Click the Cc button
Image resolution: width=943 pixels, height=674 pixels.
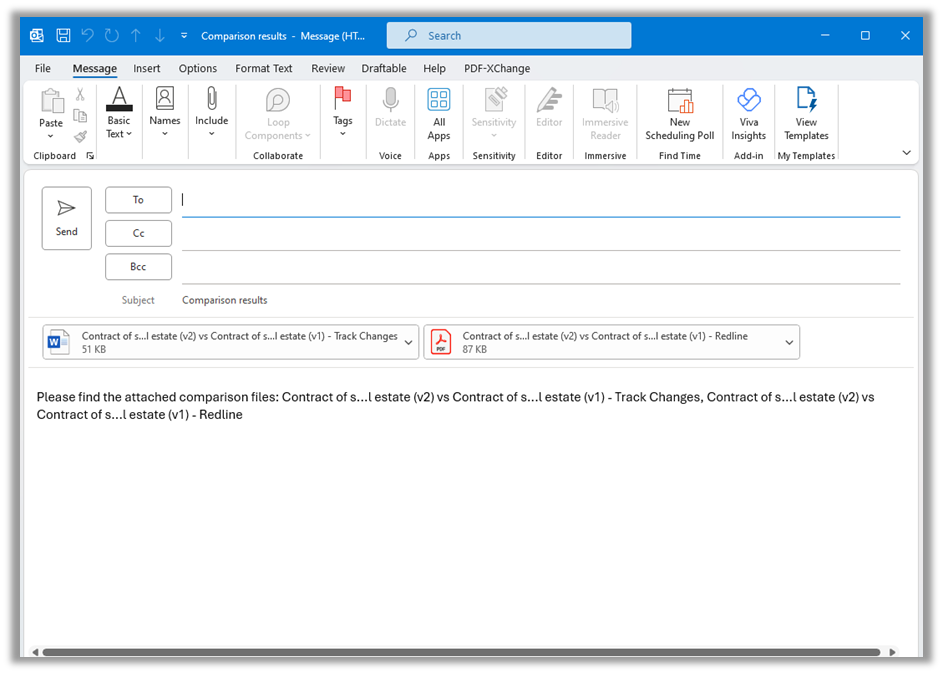pos(138,233)
